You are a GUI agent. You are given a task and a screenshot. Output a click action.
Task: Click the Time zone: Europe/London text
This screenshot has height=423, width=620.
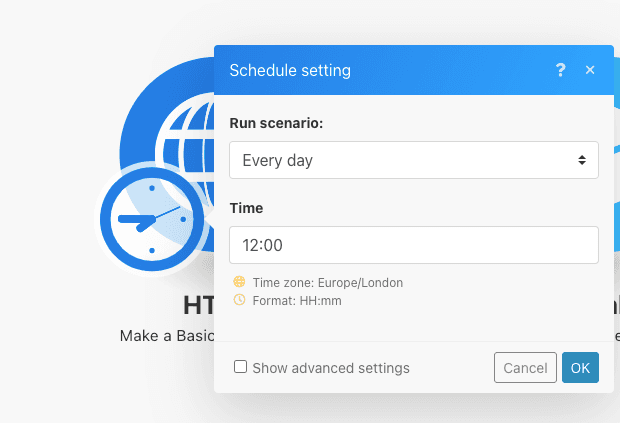point(328,283)
